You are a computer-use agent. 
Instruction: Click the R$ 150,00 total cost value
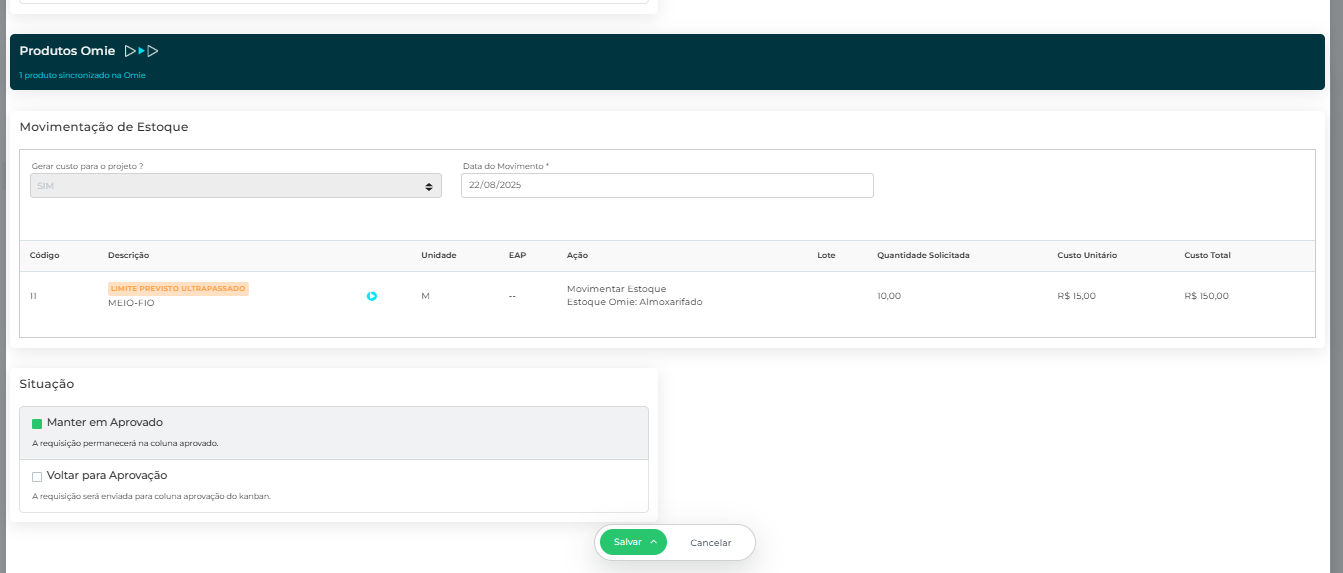point(1206,296)
